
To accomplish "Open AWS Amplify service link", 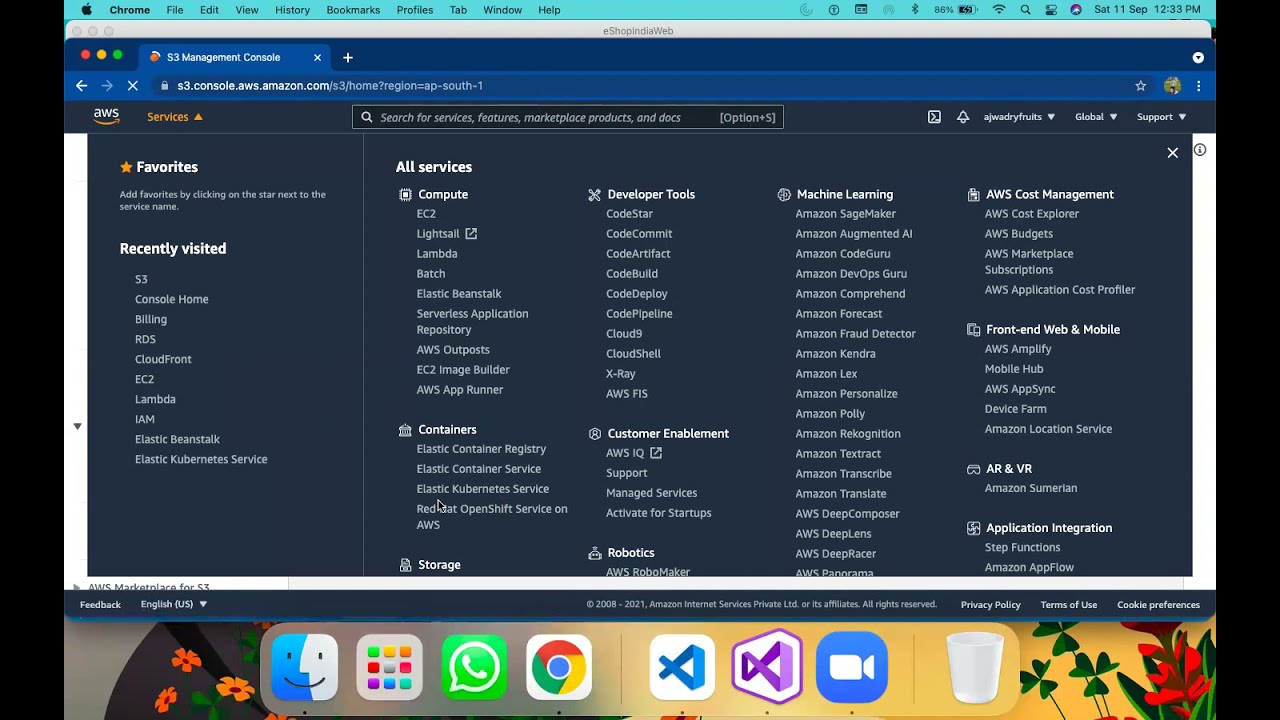I will 1018,349.
